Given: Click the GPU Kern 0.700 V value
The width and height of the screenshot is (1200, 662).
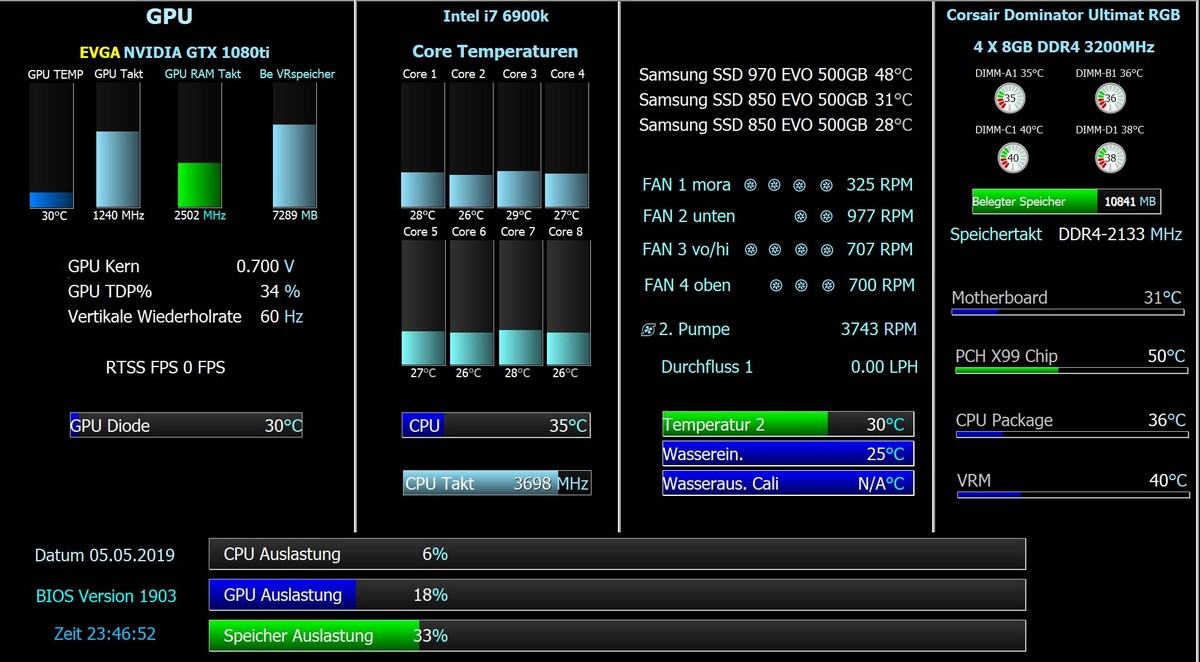Looking at the screenshot, I should coord(265,266).
